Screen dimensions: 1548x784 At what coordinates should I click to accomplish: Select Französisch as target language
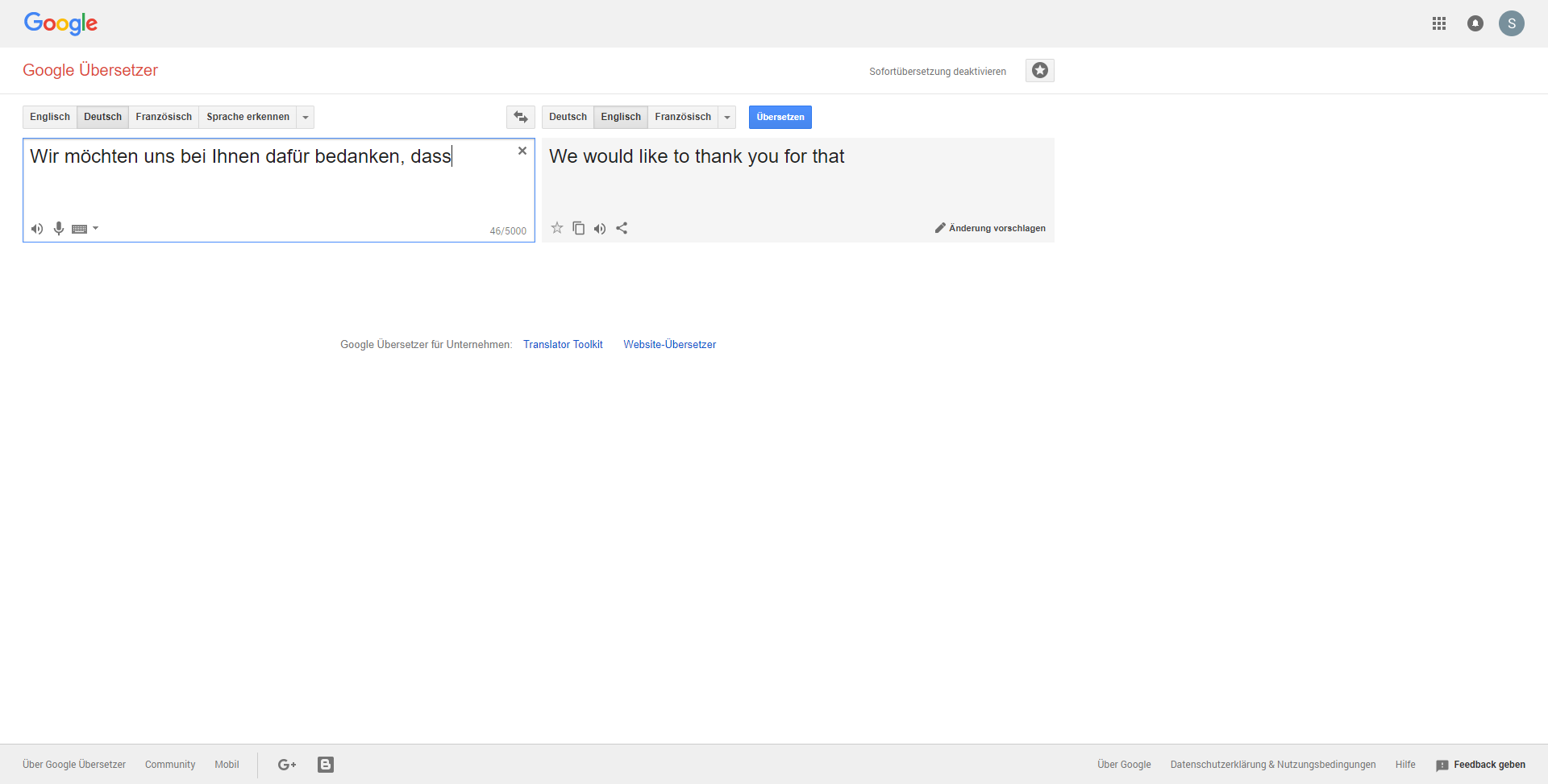tap(683, 117)
